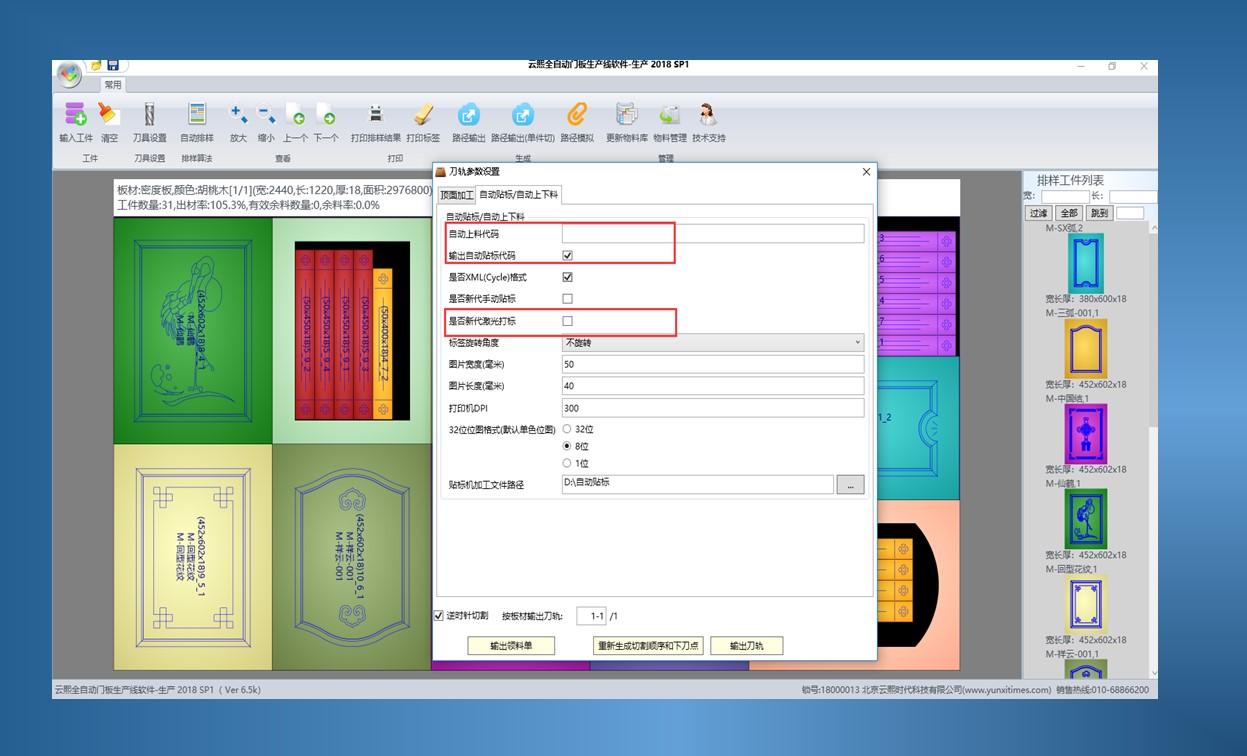
Task: Click the 自动上料代码 input field
Action: point(713,234)
